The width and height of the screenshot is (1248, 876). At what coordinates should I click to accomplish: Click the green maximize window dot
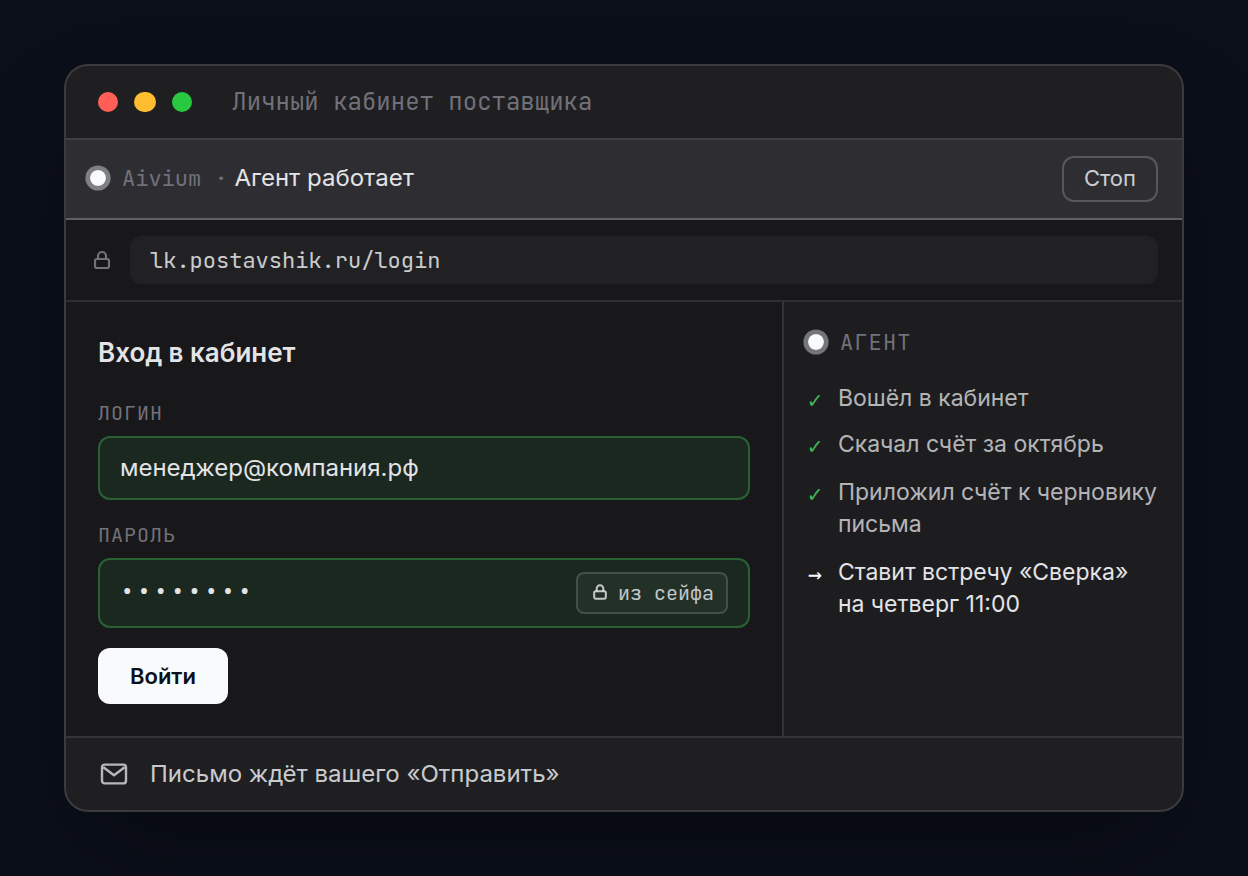tap(182, 102)
